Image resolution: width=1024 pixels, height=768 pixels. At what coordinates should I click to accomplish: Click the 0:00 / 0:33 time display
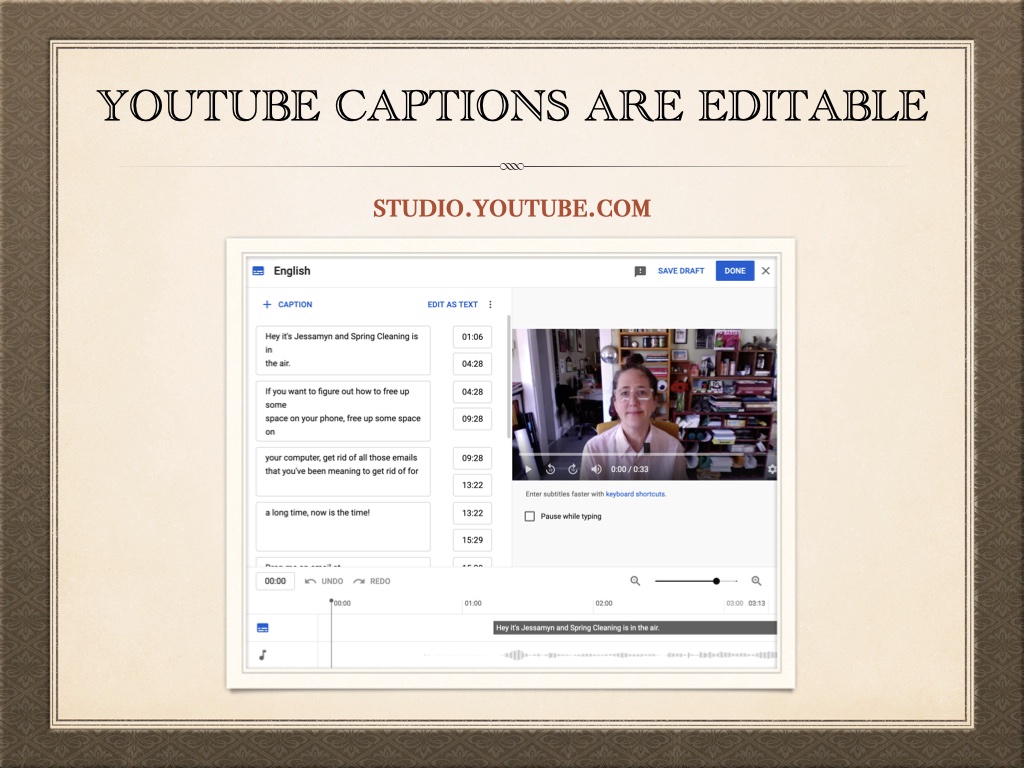[x=630, y=469]
